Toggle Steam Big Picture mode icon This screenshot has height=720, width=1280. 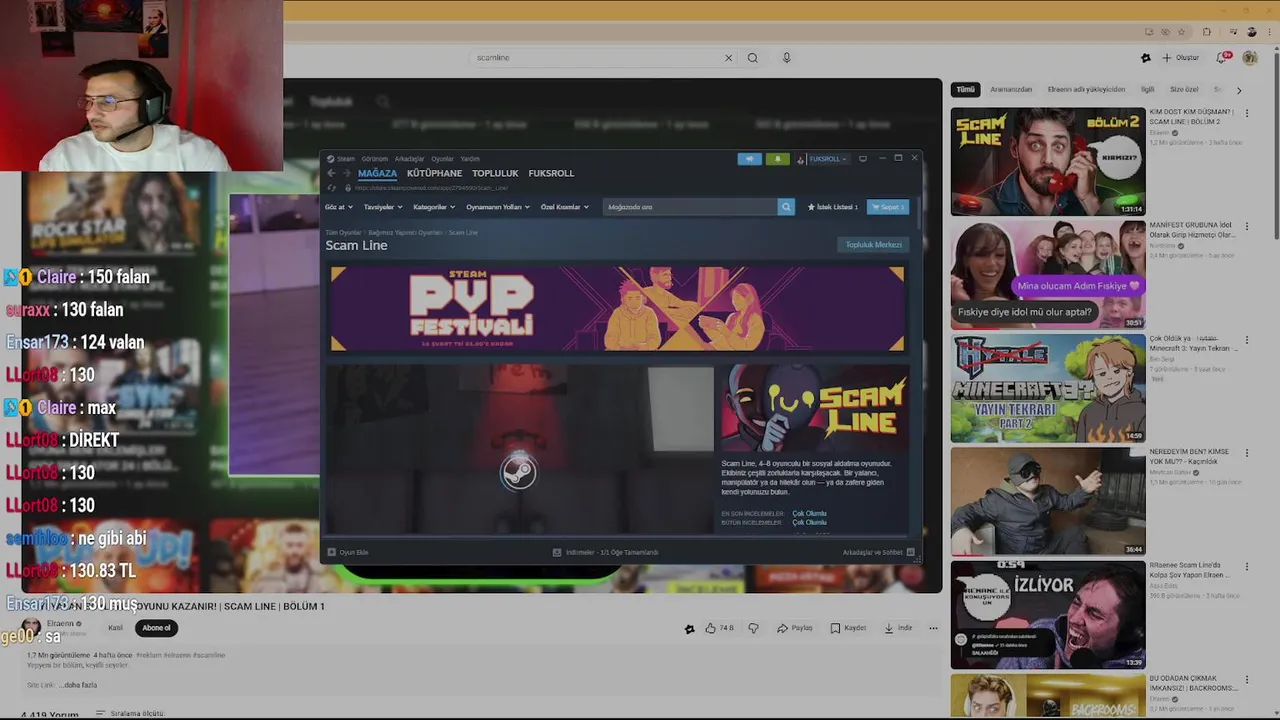[863, 158]
